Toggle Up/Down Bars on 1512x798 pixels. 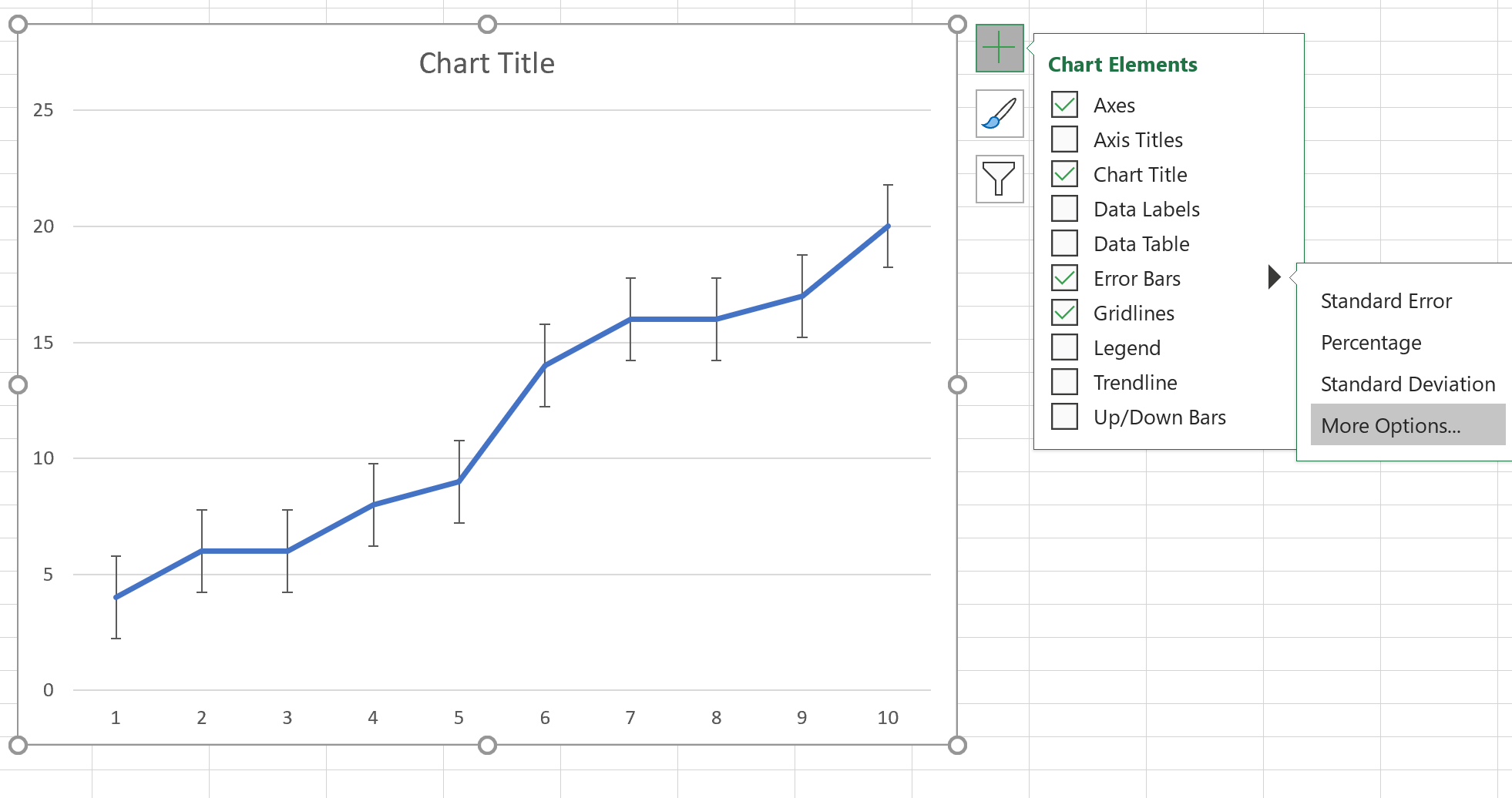(1064, 417)
